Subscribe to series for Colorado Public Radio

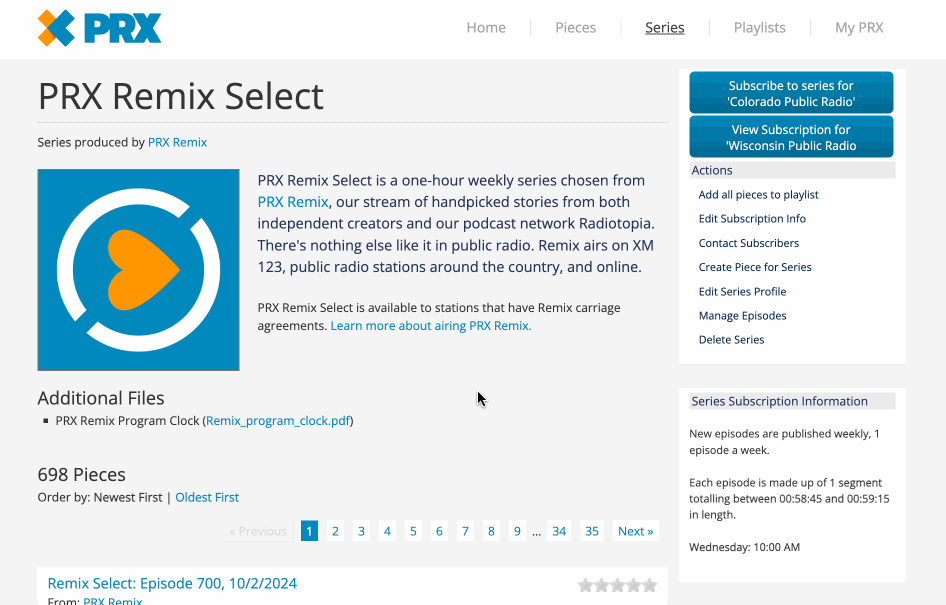(791, 93)
